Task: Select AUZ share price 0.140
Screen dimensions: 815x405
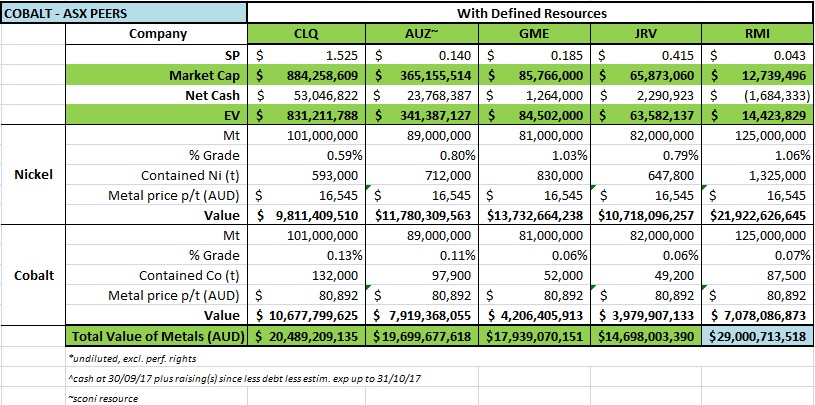Action: pos(422,55)
